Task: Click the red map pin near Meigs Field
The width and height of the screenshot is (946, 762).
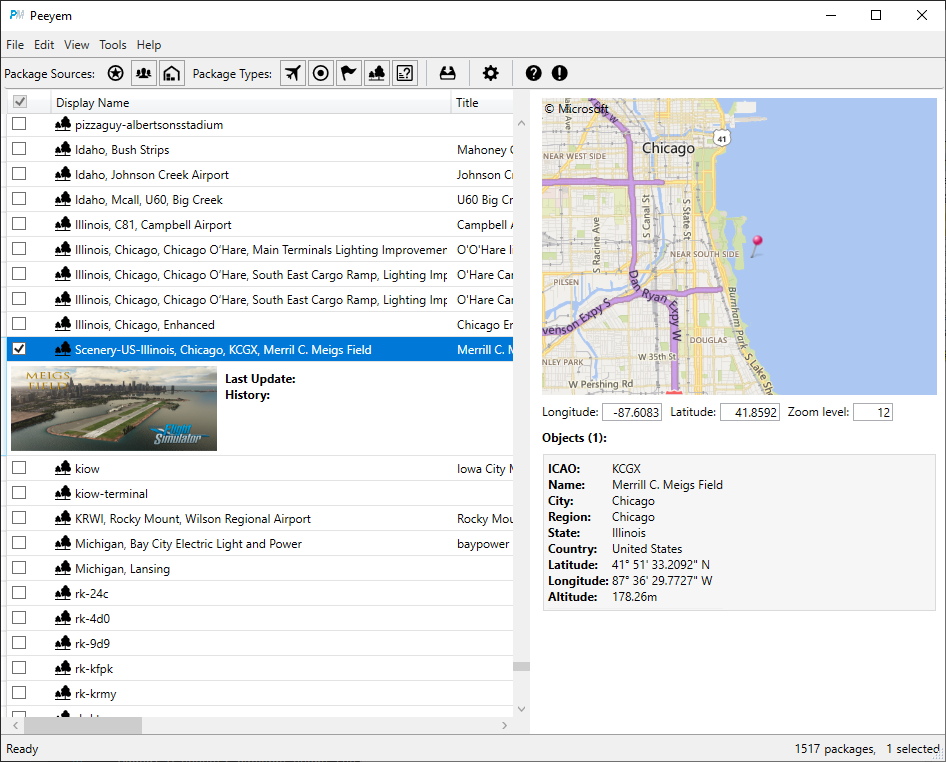Action: tap(757, 246)
